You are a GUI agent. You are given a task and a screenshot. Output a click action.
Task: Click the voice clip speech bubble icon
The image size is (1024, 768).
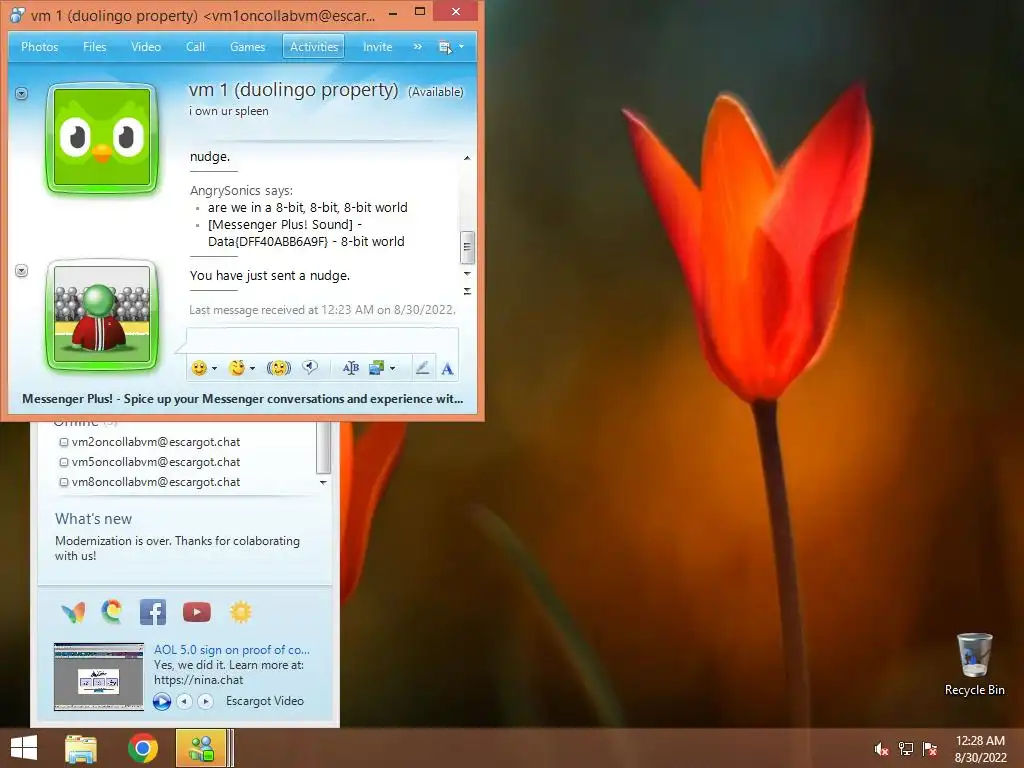(310, 368)
